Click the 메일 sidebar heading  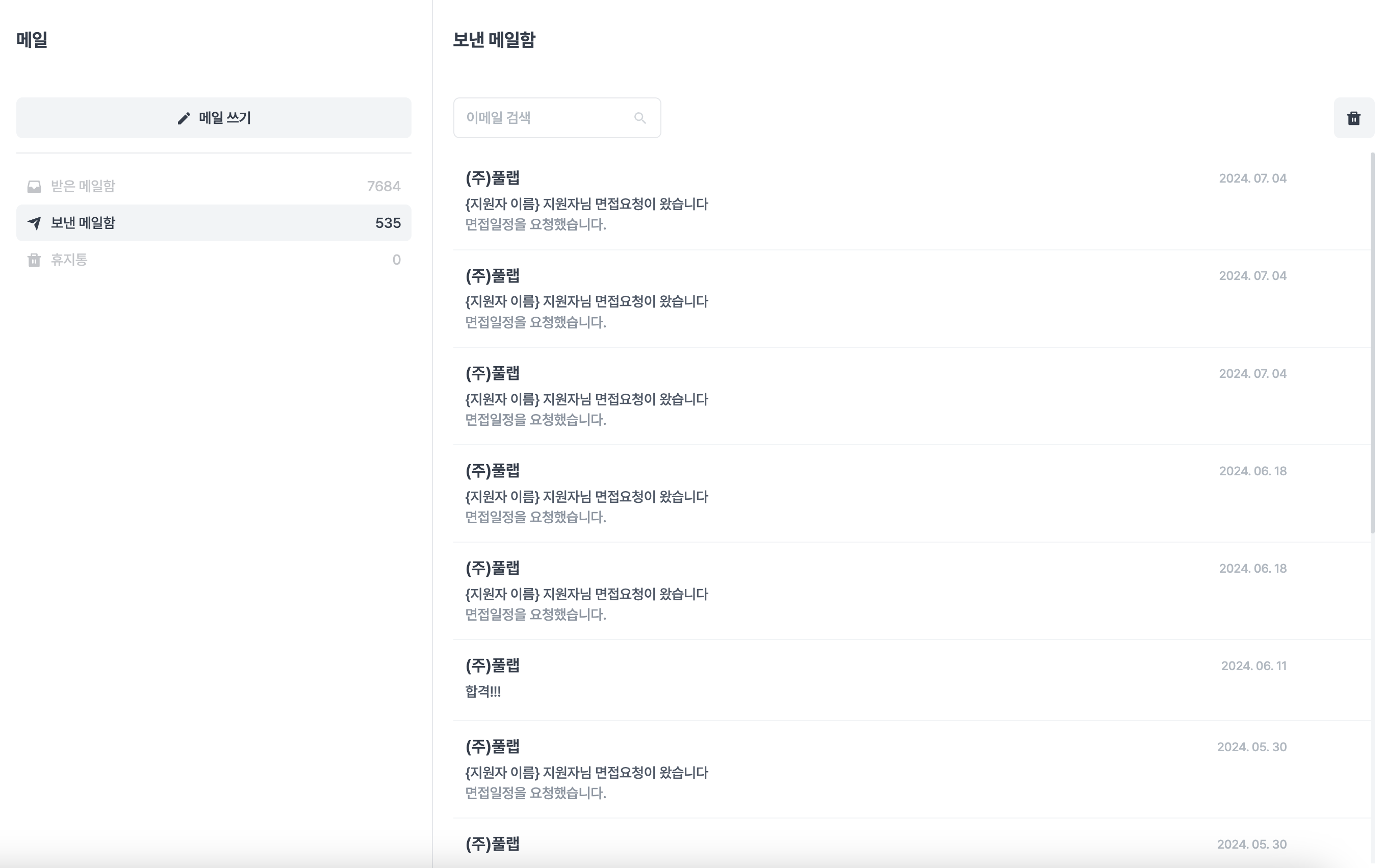coord(32,40)
